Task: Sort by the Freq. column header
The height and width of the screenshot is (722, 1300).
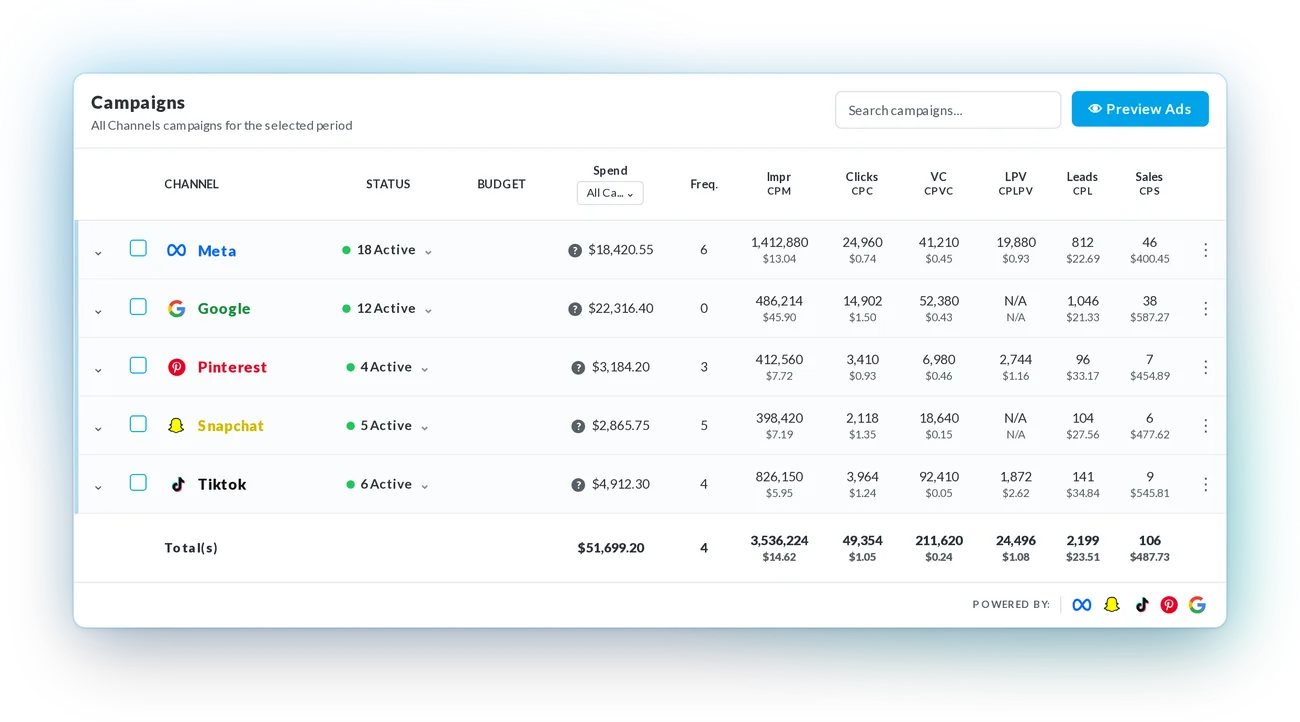Action: tap(704, 184)
